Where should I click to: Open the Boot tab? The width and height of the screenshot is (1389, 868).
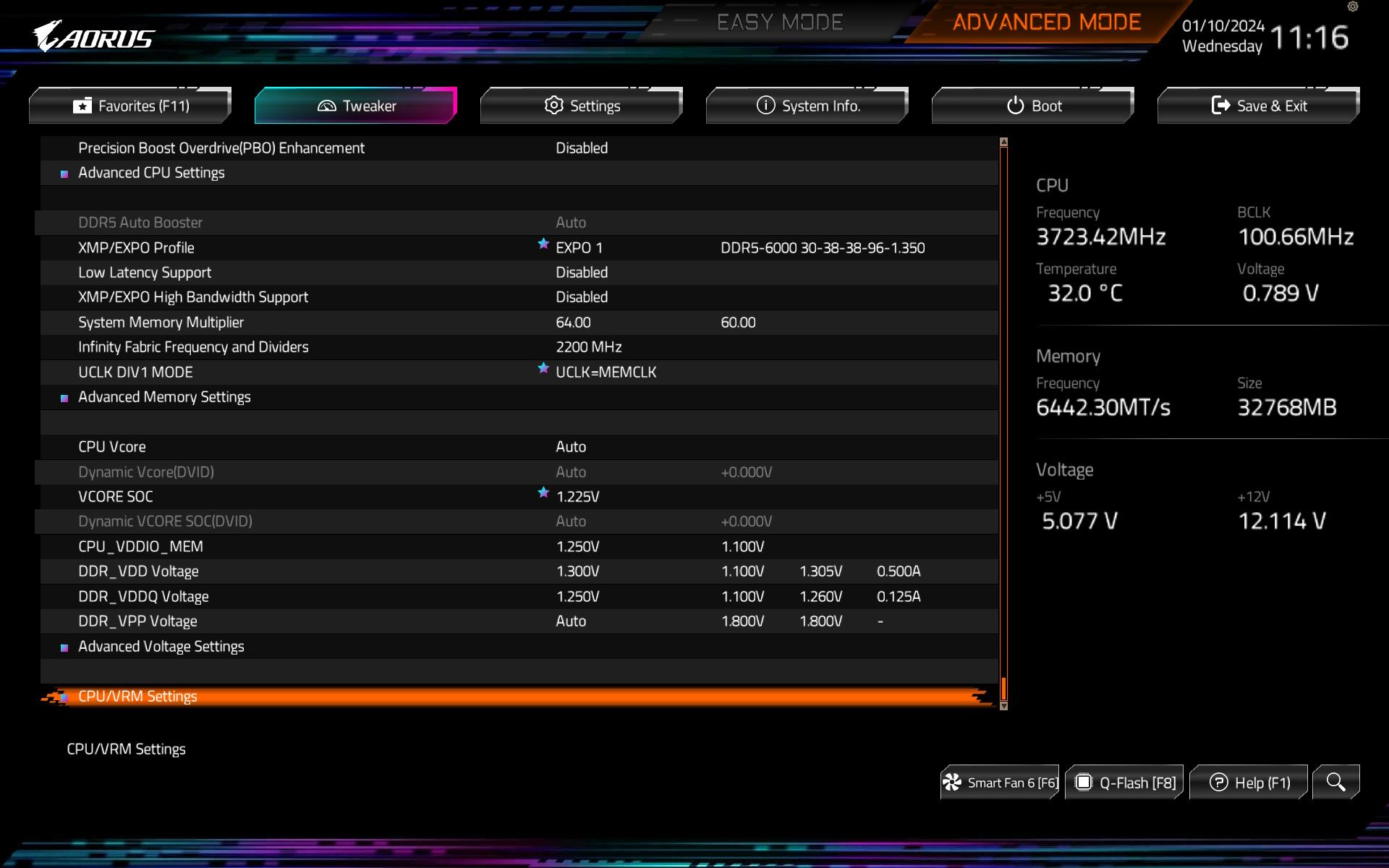pos(1033,106)
